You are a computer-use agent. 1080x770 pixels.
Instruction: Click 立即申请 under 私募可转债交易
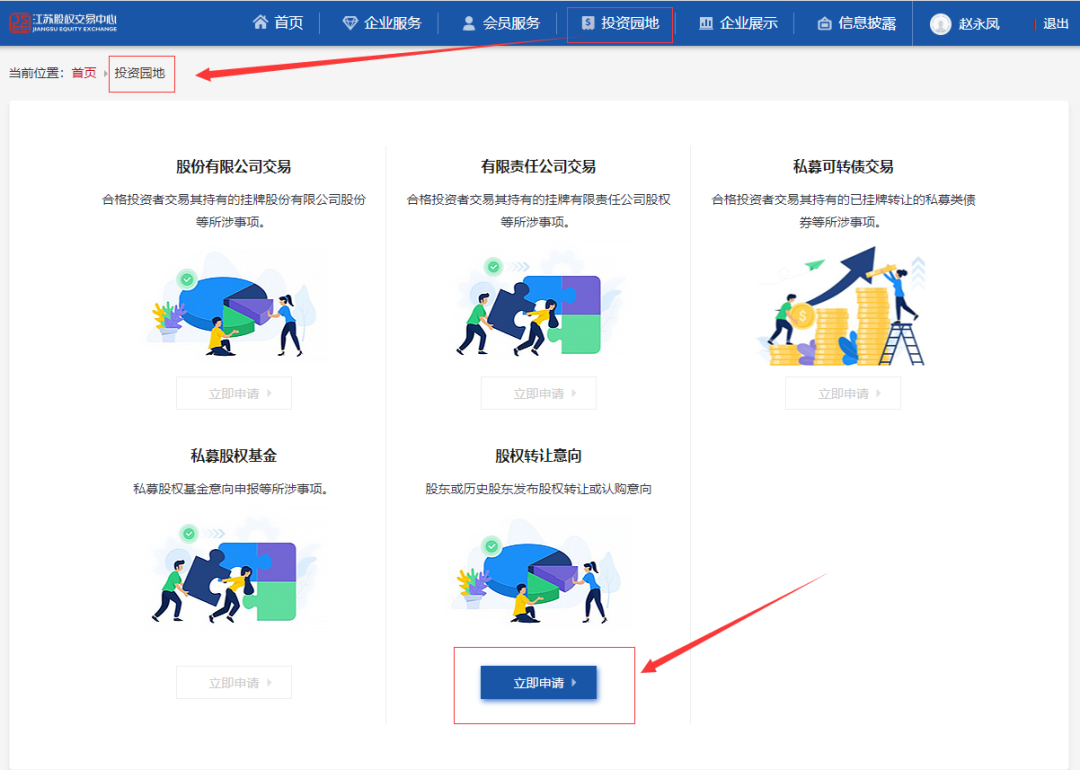tap(843, 393)
